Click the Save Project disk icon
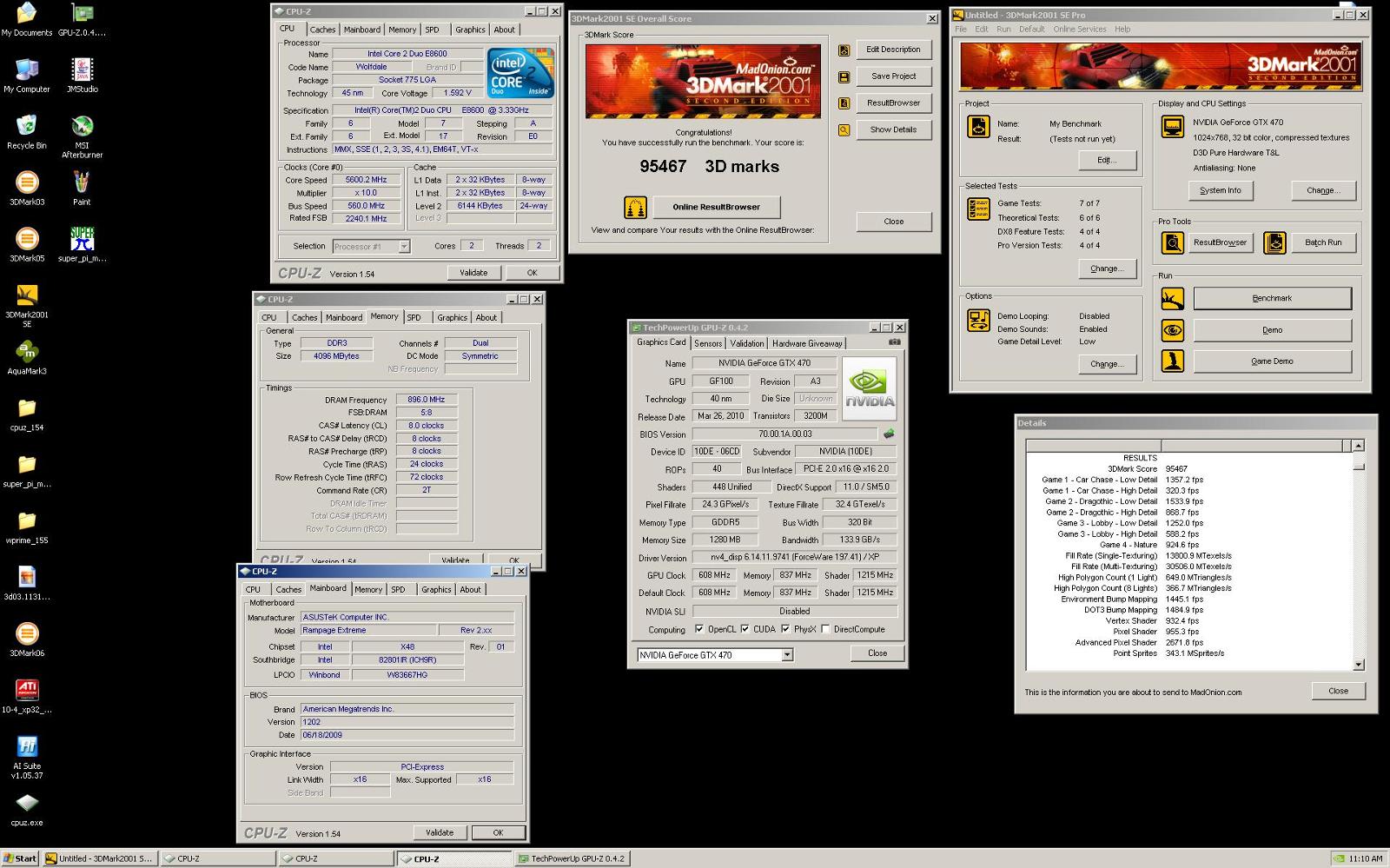1390x868 pixels. coord(844,76)
